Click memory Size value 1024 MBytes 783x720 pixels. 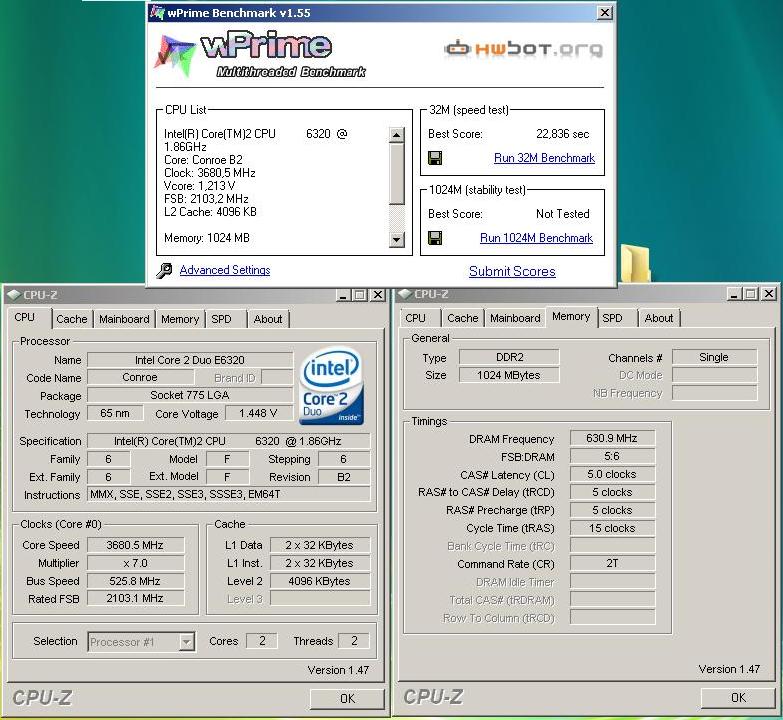click(x=509, y=375)
